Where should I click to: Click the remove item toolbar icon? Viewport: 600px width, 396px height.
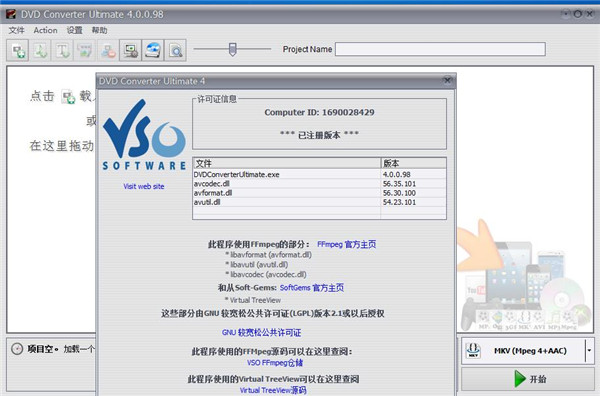click(x=108, y=51)
